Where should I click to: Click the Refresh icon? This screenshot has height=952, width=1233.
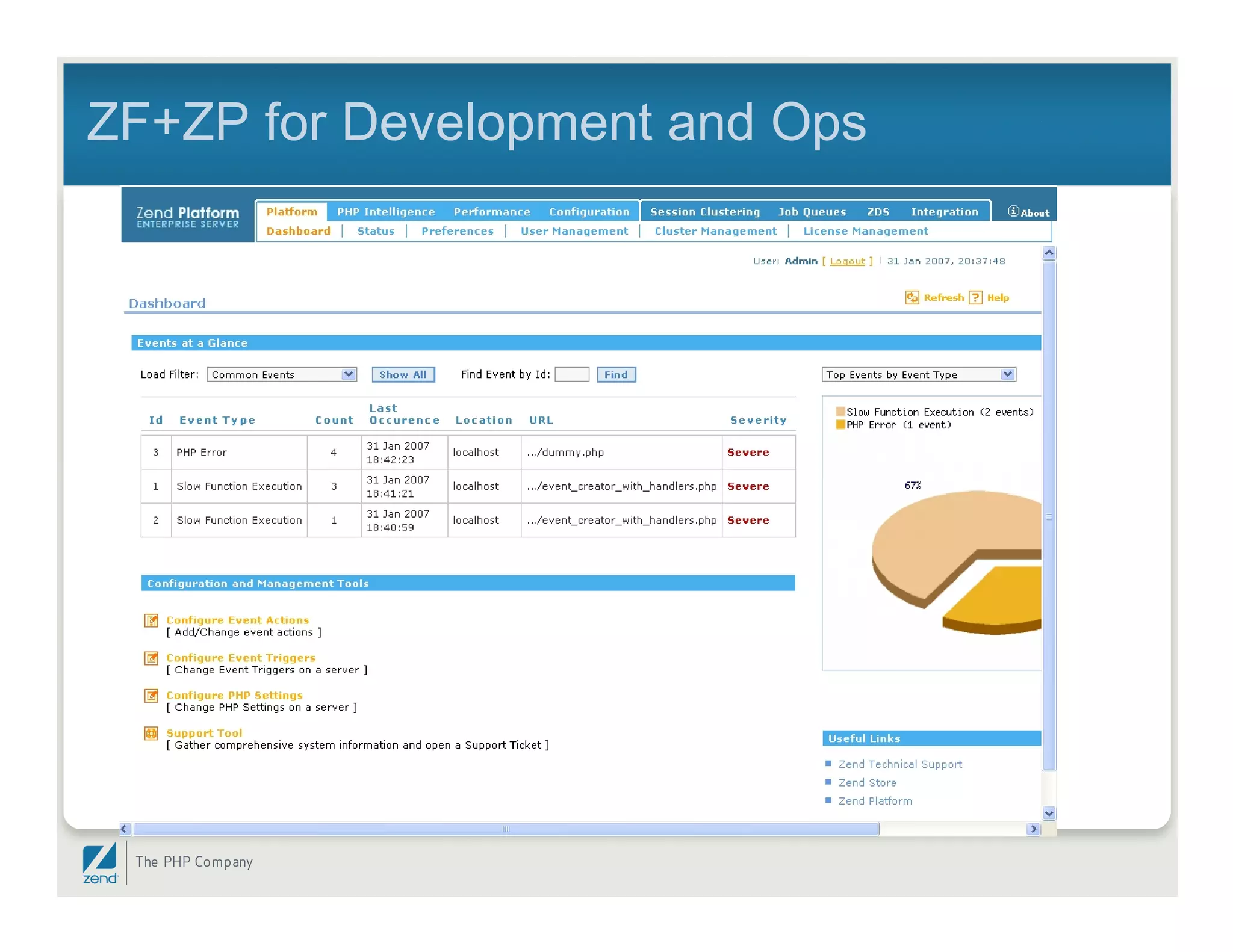click(x=912, y=297)
